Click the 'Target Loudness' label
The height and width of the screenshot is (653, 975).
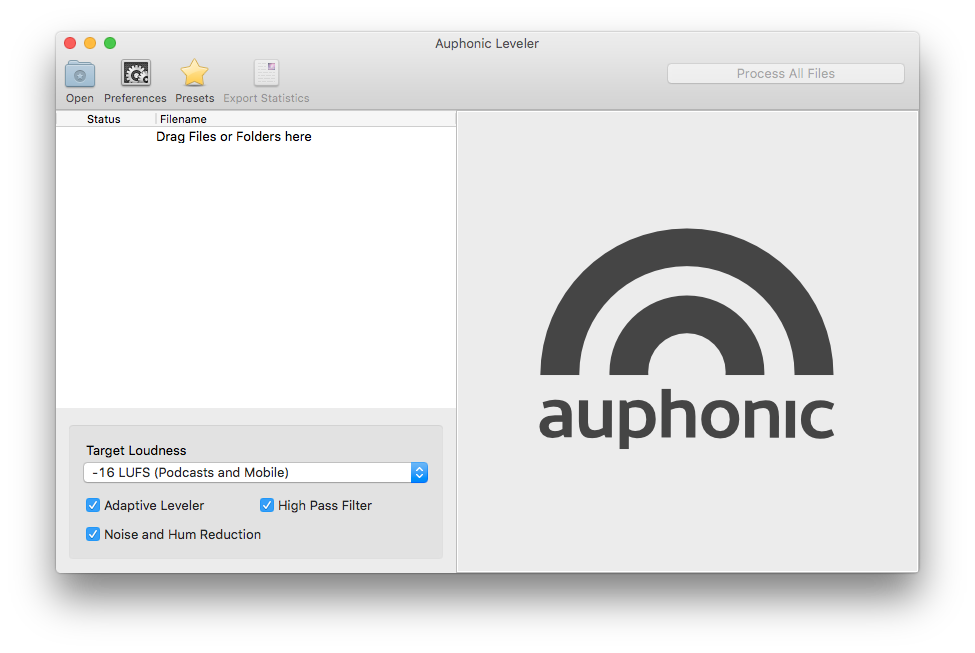pyautogui.click(x=136, y=450)
